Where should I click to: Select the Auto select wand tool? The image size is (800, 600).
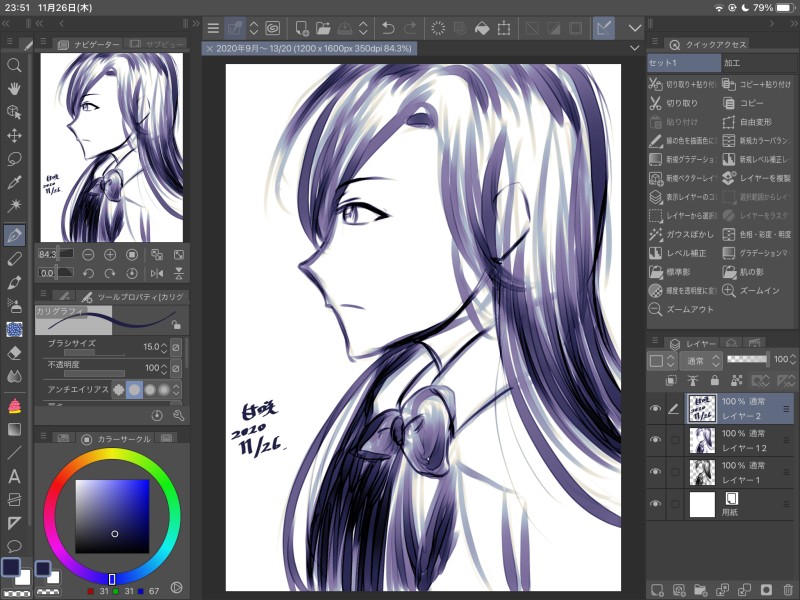[14, 206]
